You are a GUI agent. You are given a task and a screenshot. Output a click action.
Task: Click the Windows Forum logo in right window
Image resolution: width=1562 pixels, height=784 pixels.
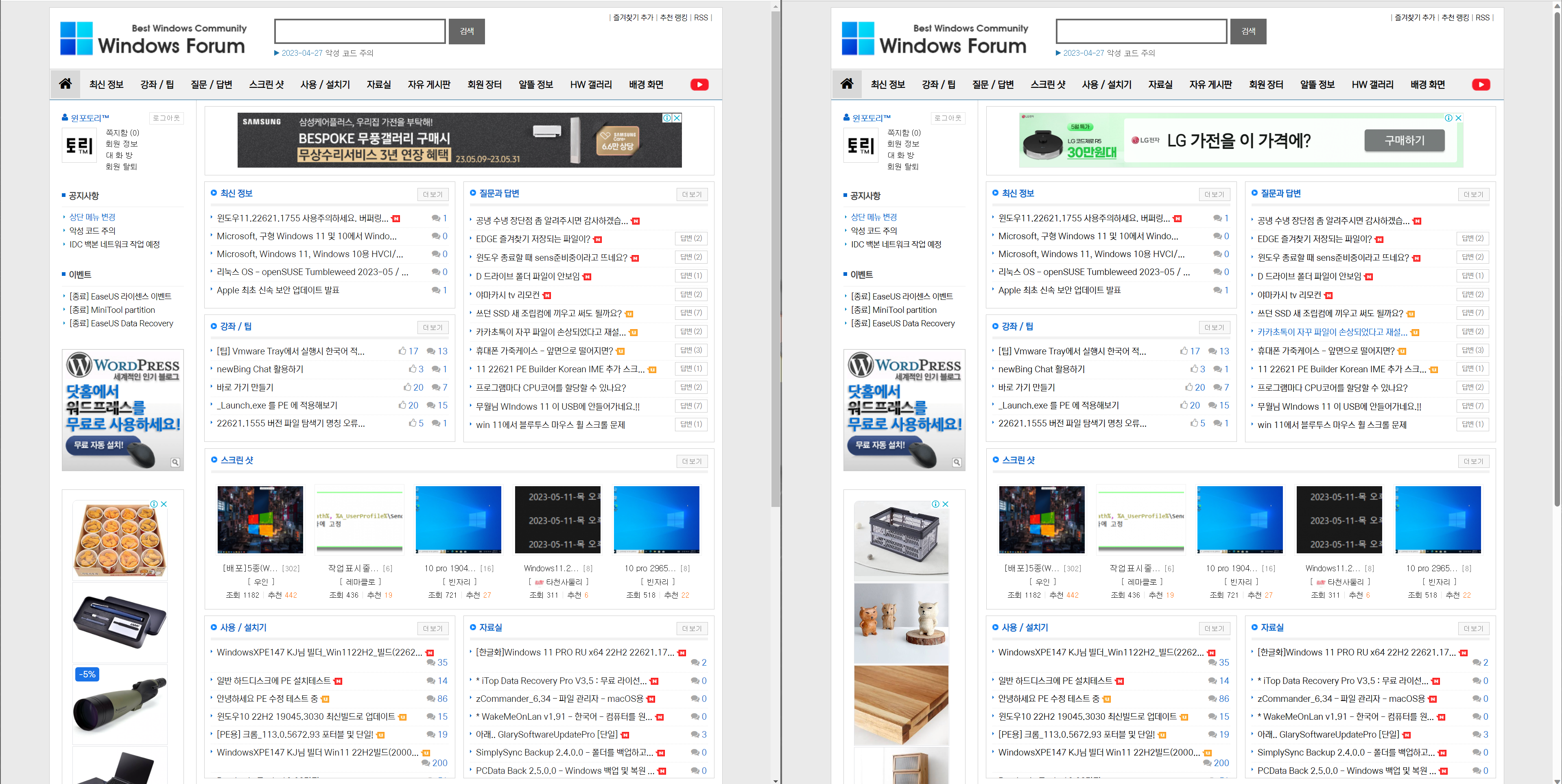click(x=935, y=39)
